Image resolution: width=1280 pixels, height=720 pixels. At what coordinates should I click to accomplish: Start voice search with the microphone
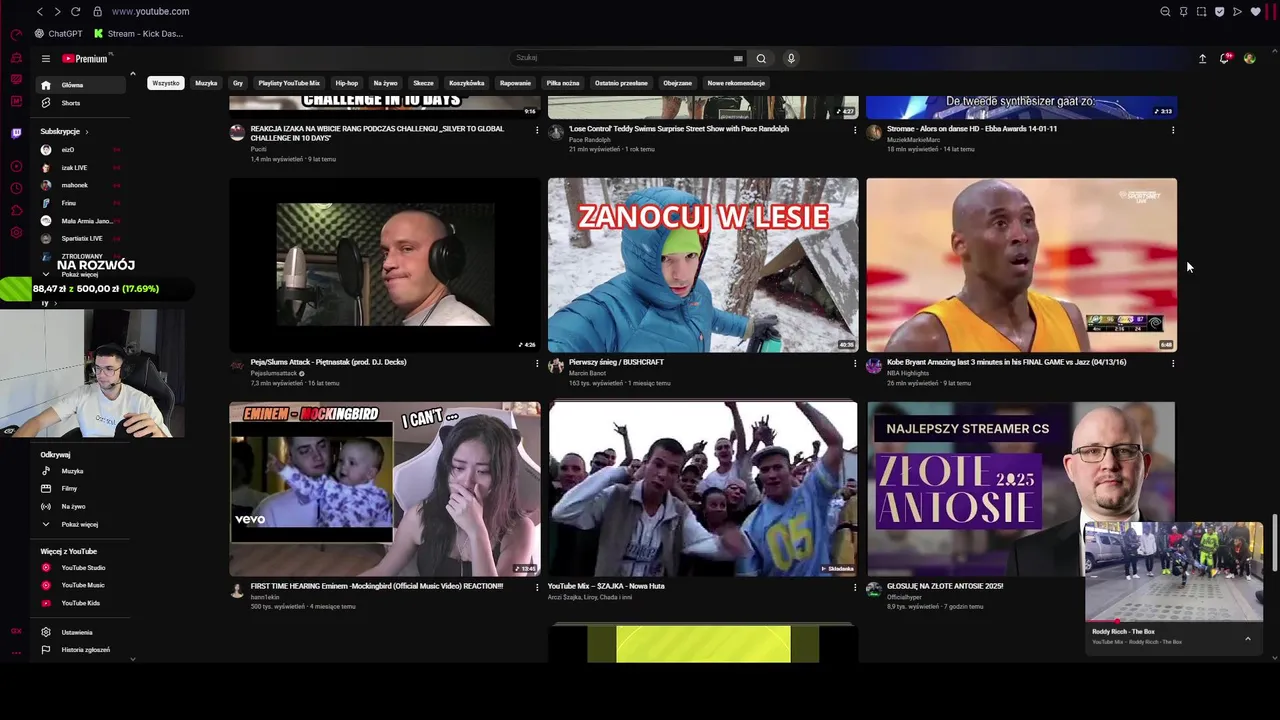click(791, 58)
